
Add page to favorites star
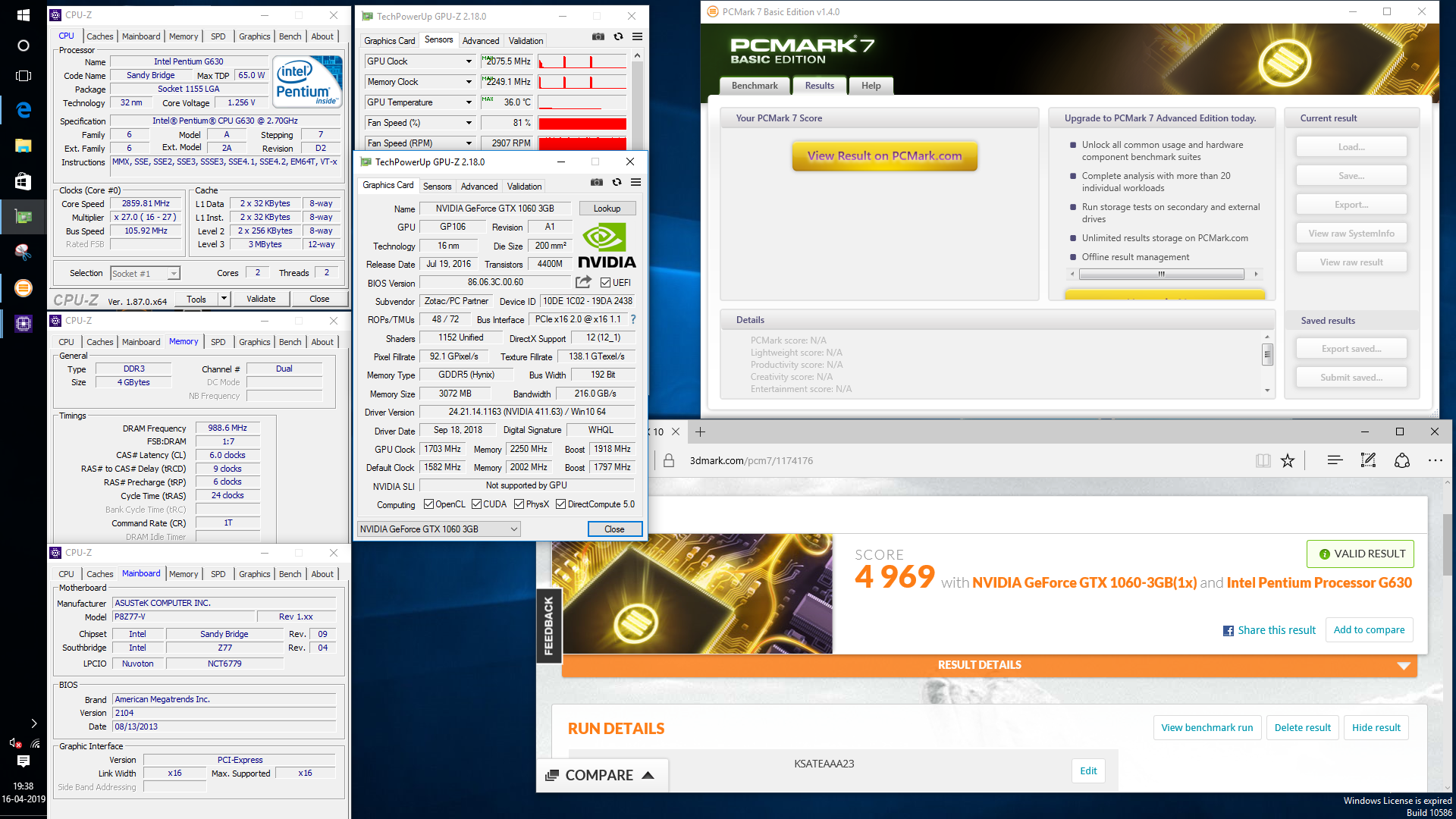click(1288, 460)
